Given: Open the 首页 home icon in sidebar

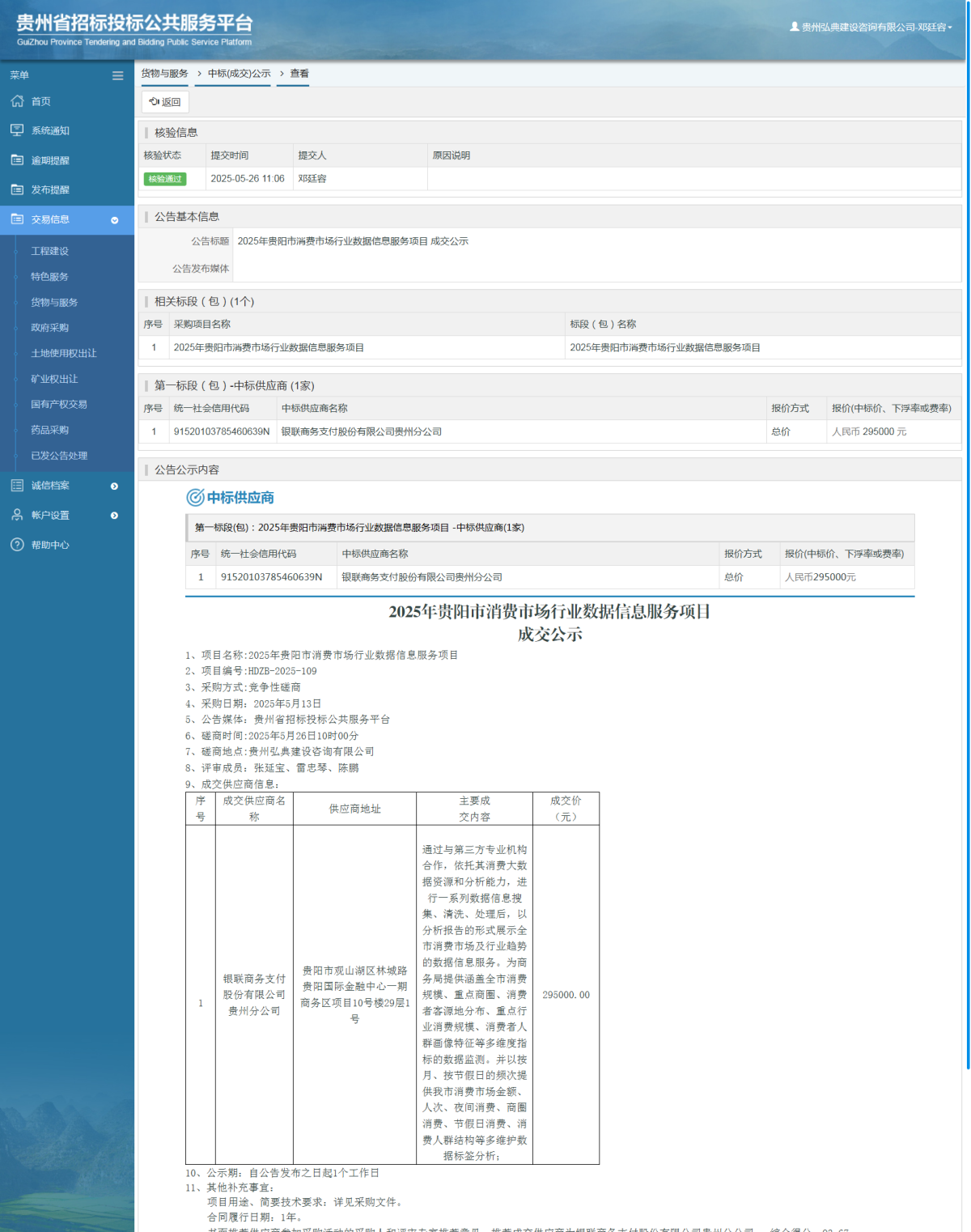Looking at the screenshot, I should click(x=17, y=101).
